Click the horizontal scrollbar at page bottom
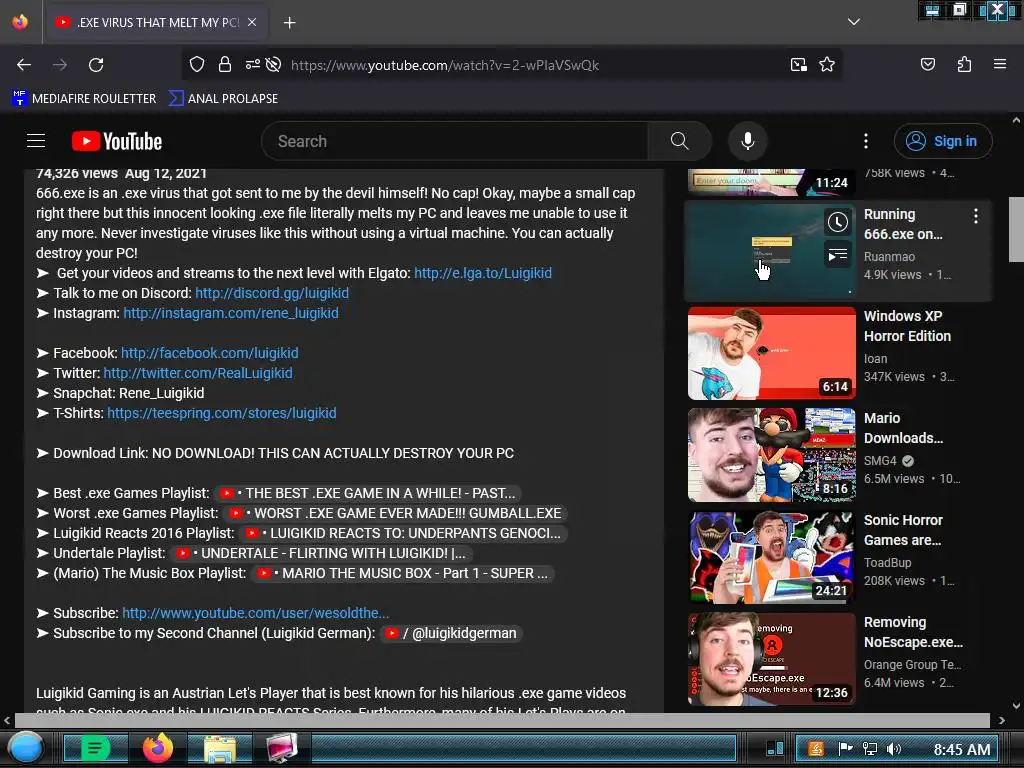This screenshot has height=768, width=1024. (502, 720)
